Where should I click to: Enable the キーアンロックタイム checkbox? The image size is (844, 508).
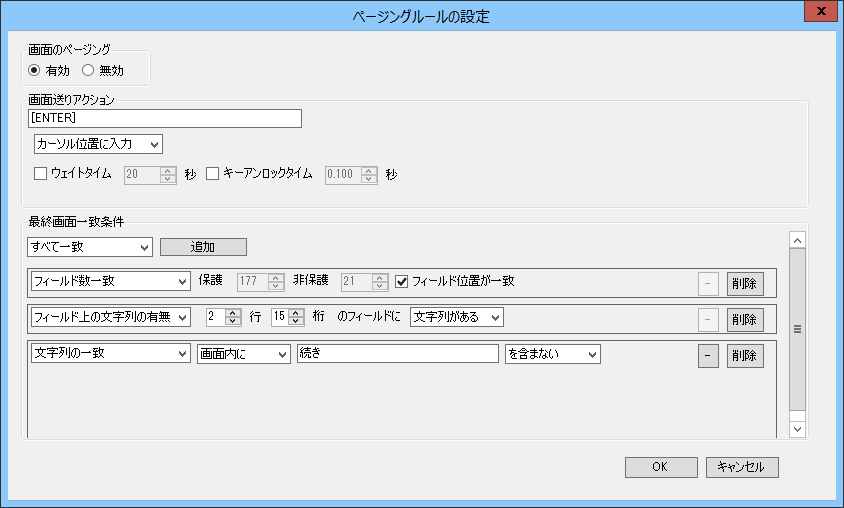[213, 173]
